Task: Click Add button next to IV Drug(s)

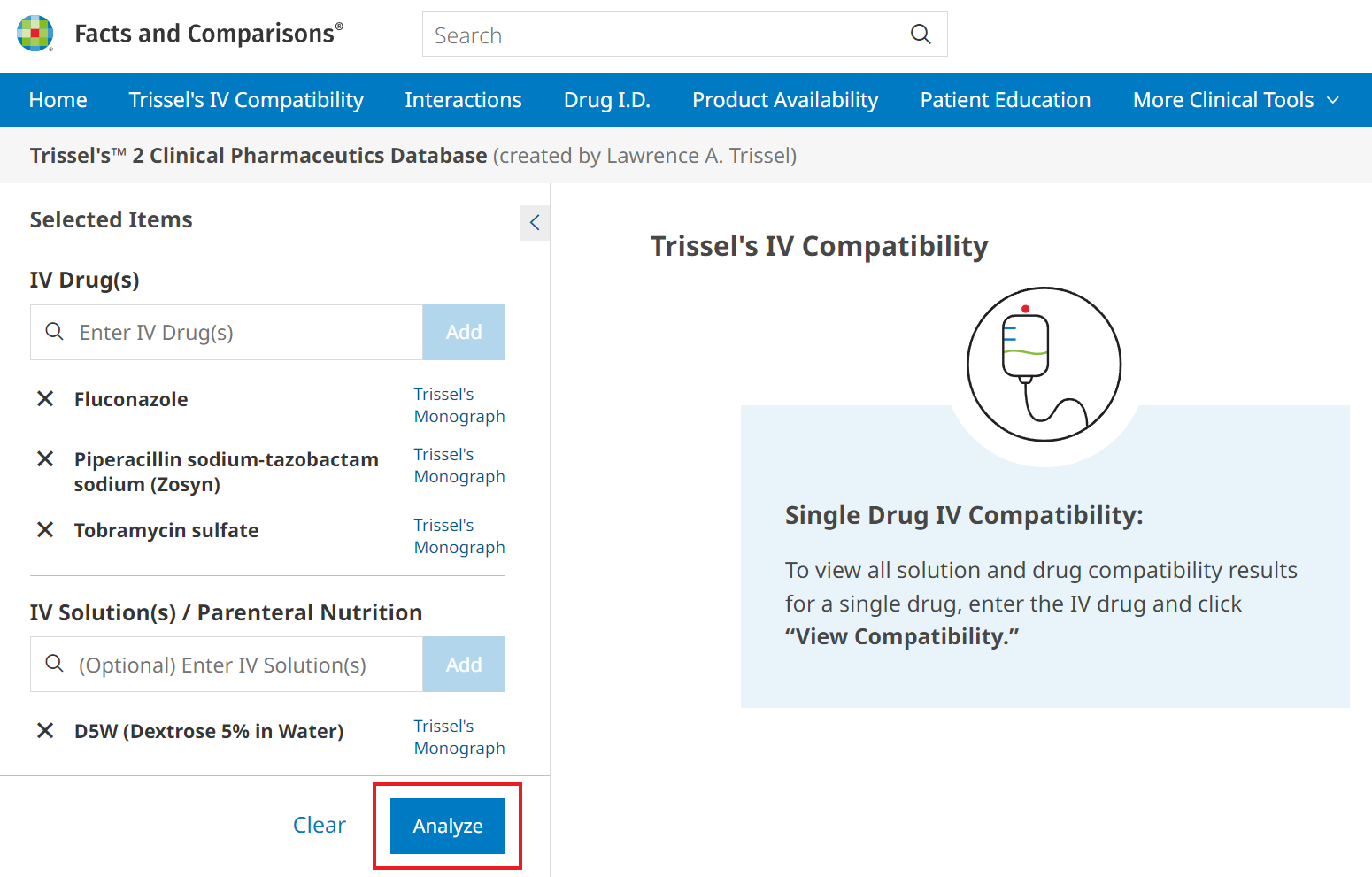Action: pyautogui.click(x=464, y=333)
